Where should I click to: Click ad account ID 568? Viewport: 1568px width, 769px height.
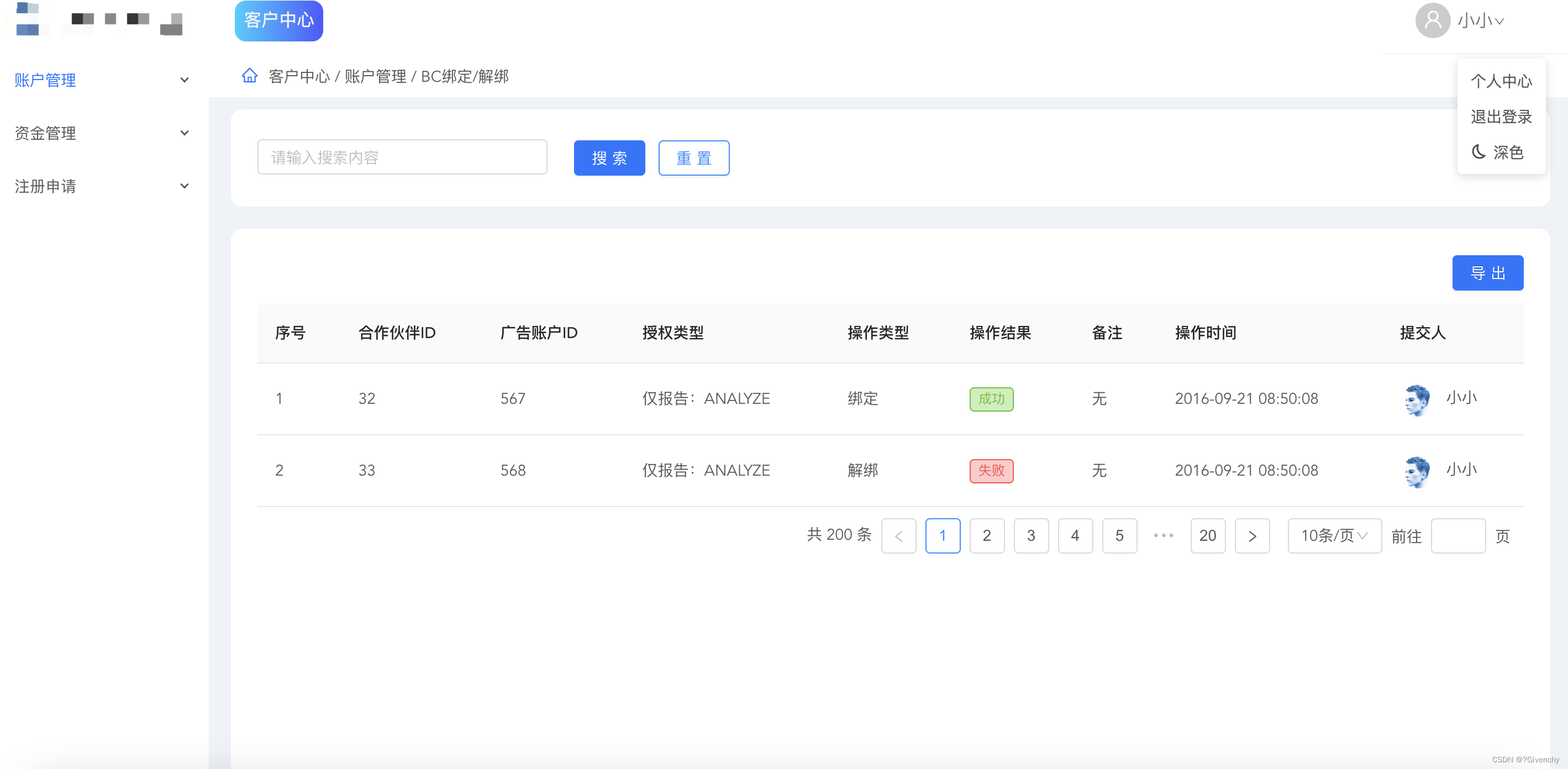[x=513, y=471]
